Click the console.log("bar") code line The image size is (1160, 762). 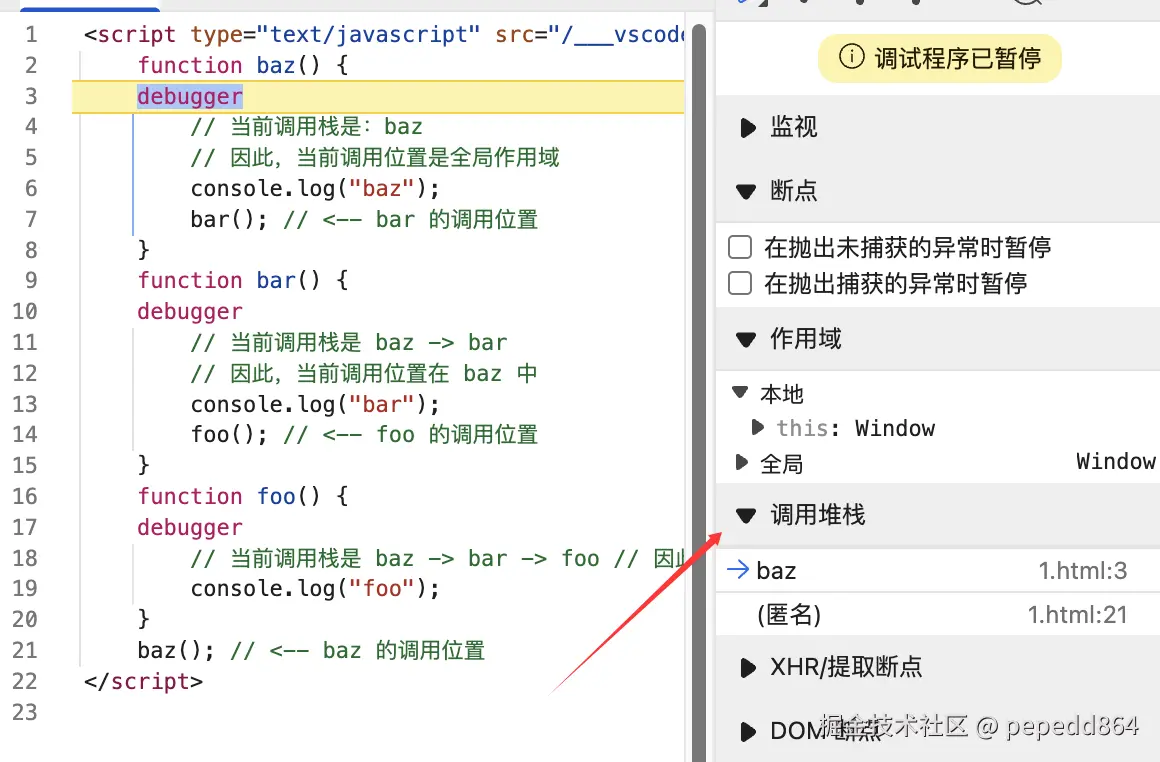tap(314, 404)
